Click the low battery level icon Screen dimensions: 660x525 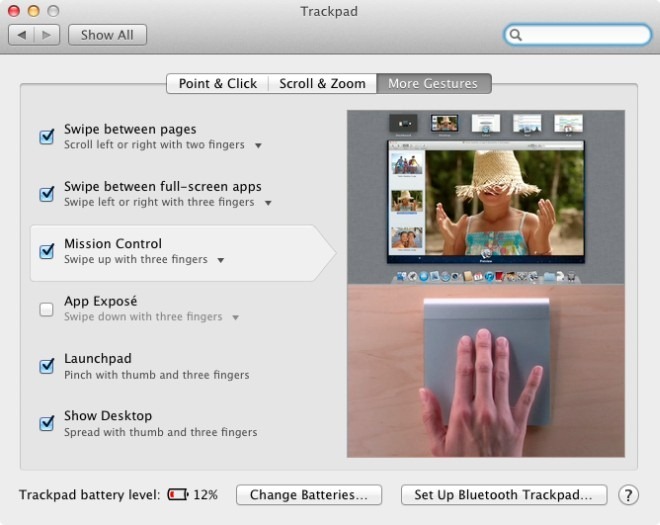(x=178, y=494)
